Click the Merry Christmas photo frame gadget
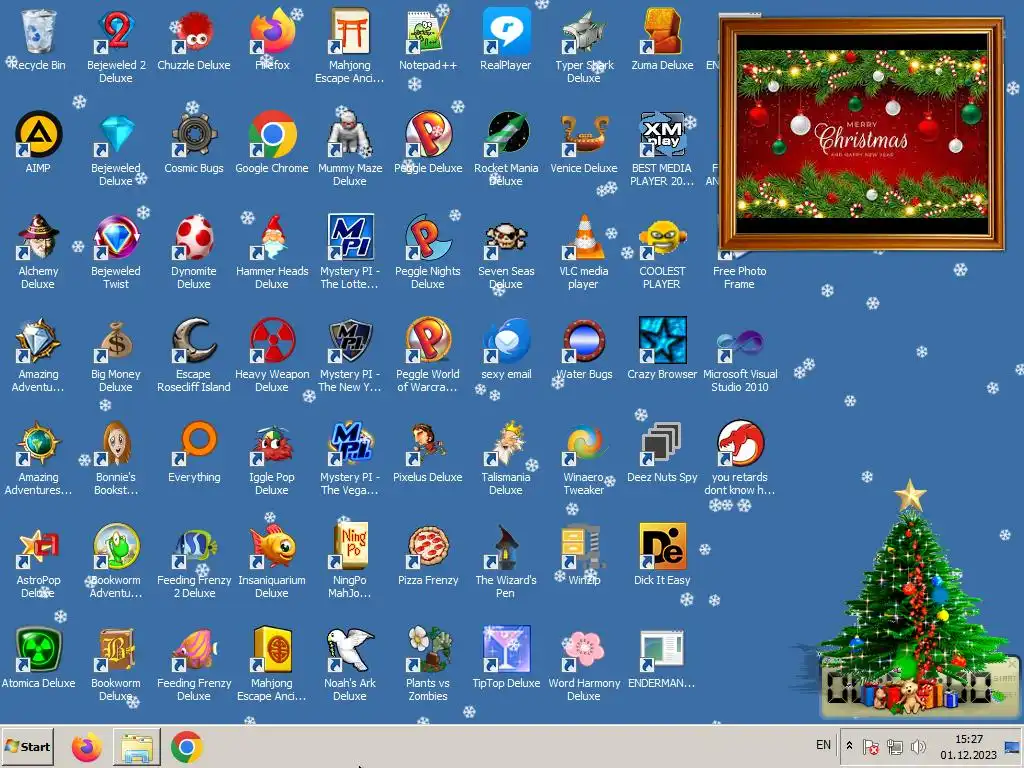 [861, 134]
